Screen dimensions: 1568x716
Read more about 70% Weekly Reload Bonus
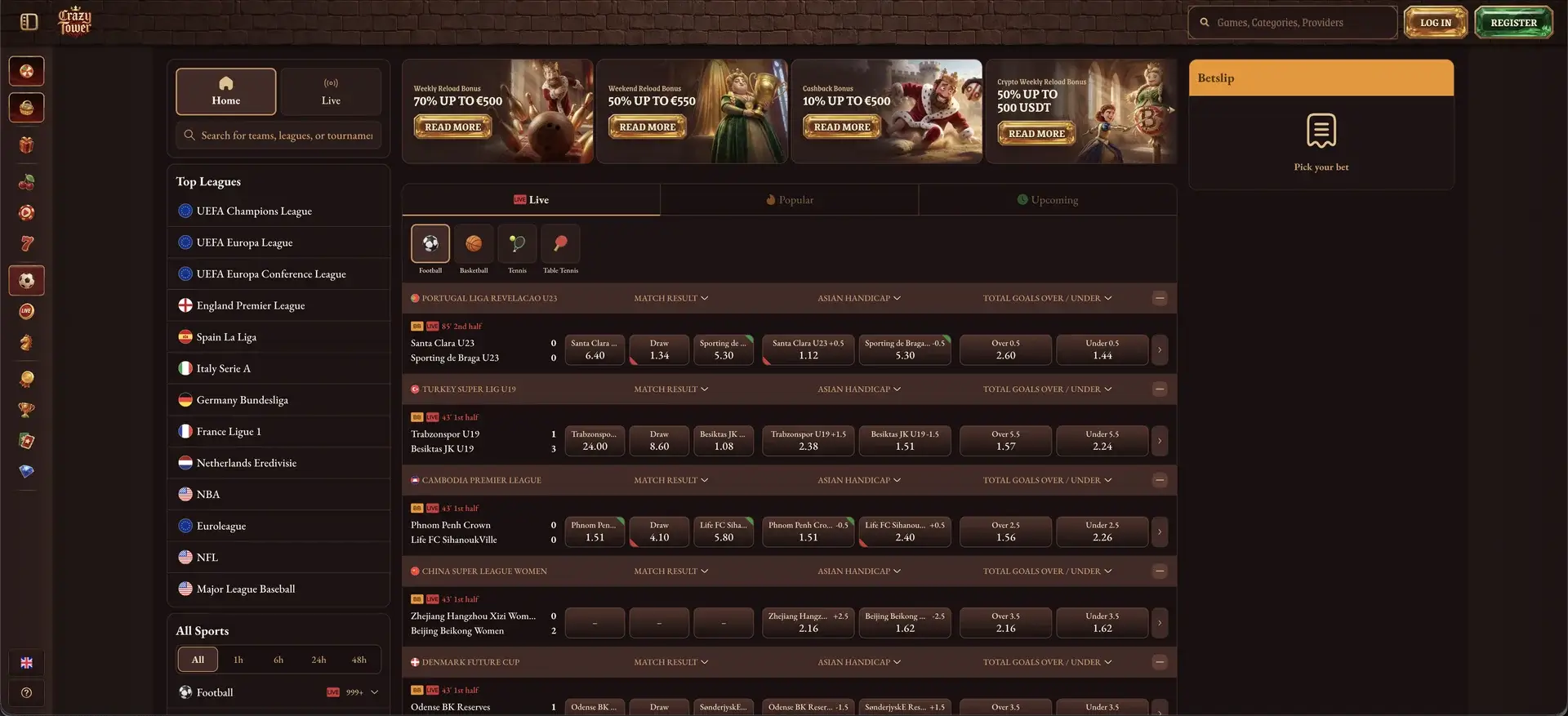[x=452, y=127]
